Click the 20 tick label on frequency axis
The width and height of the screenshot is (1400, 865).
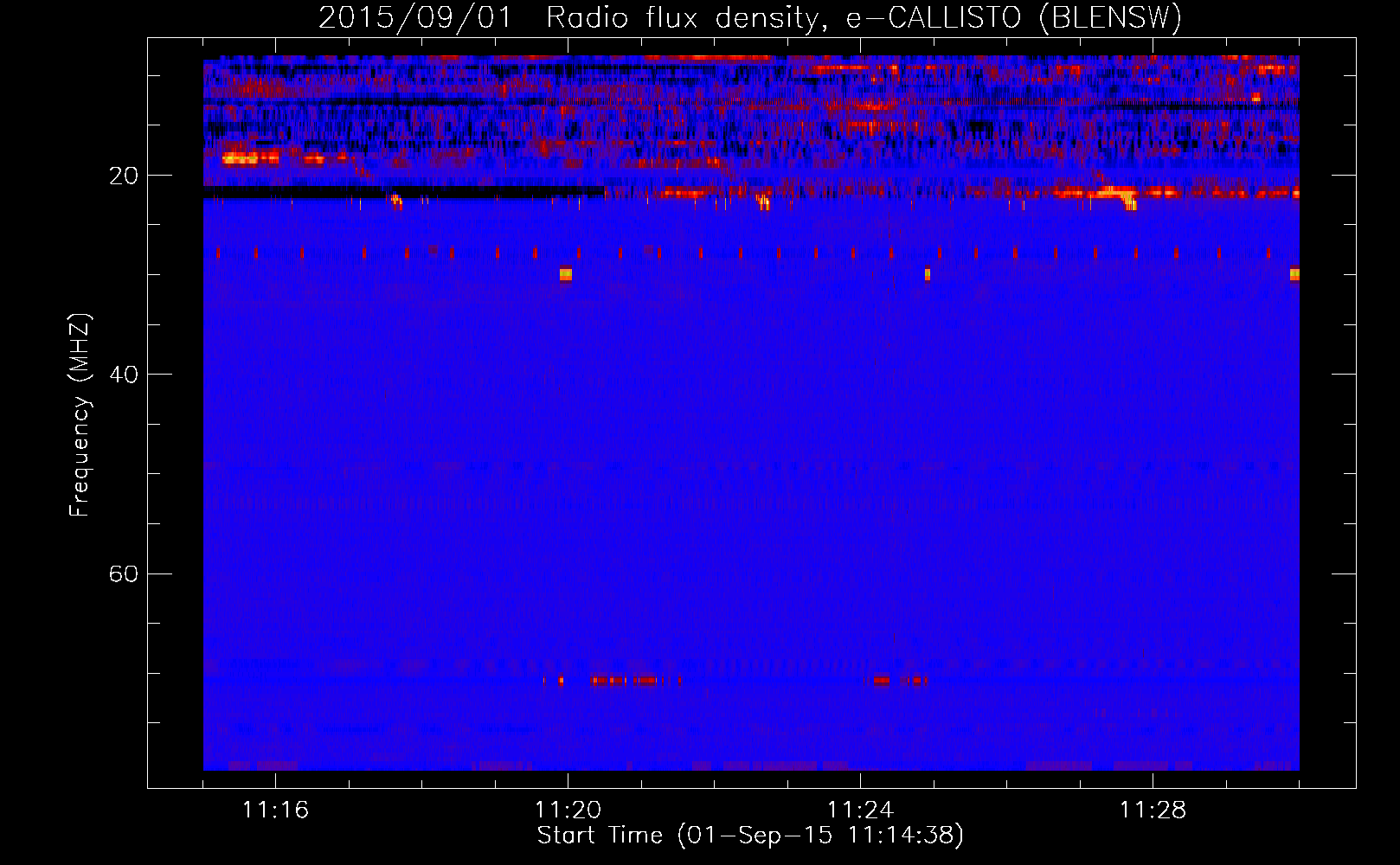click(x=124, y=176)
